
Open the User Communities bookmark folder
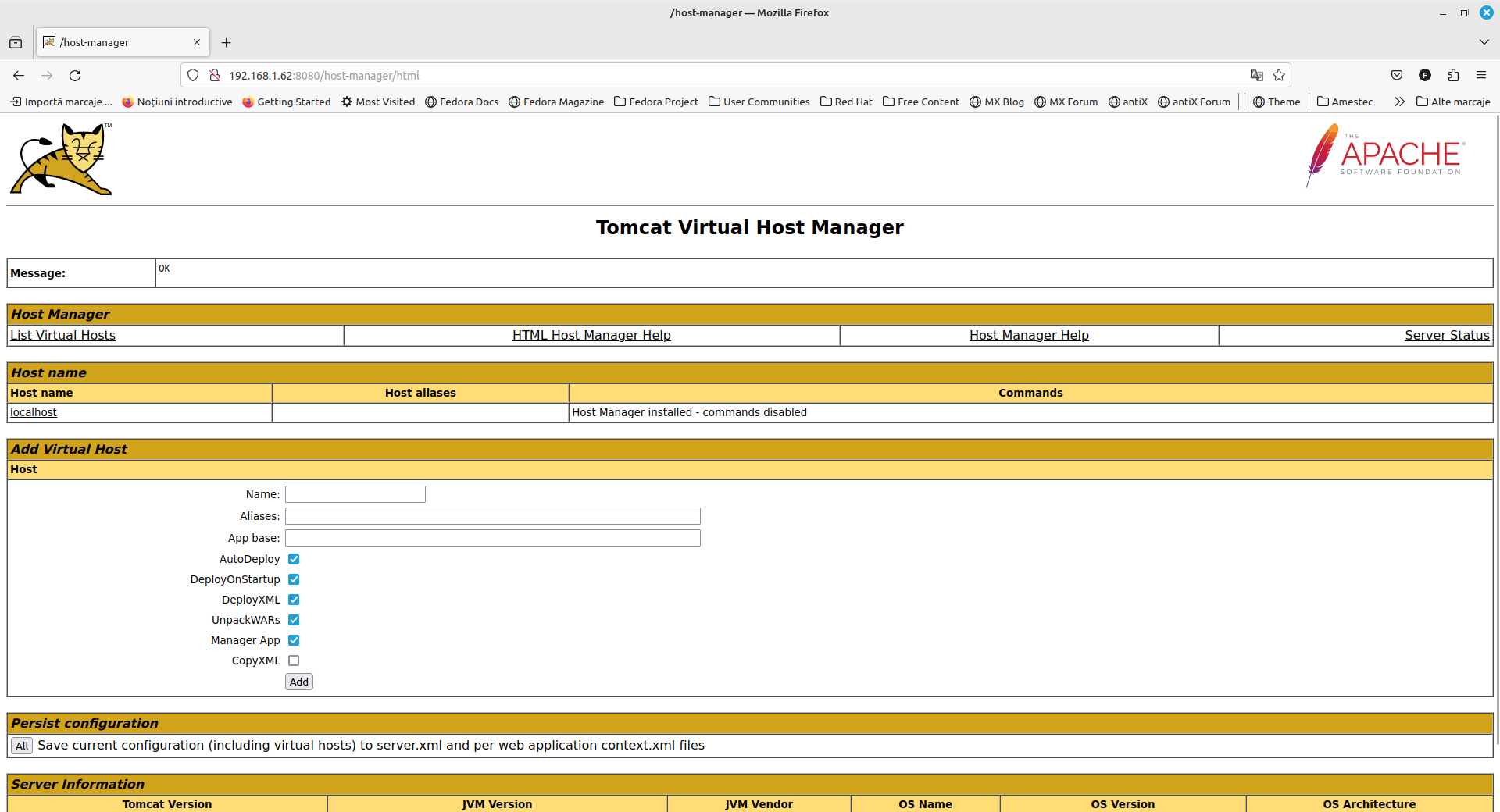tap(759, 101)
